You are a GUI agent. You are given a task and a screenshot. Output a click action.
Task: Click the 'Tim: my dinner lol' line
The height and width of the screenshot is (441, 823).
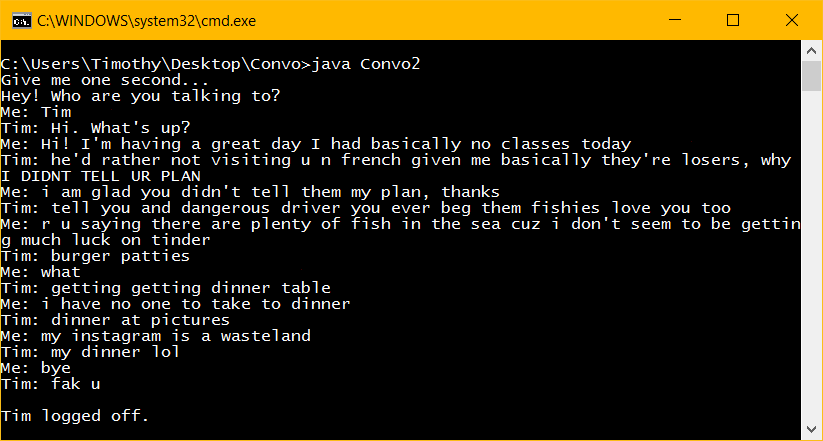pyautogui.click(x=90, y=352)
